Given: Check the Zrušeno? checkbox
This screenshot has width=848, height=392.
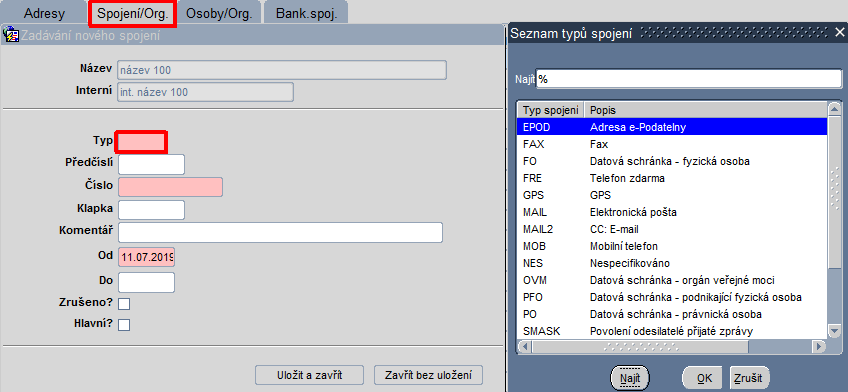Looking at the screenshot, I should (x=124, y=304).
